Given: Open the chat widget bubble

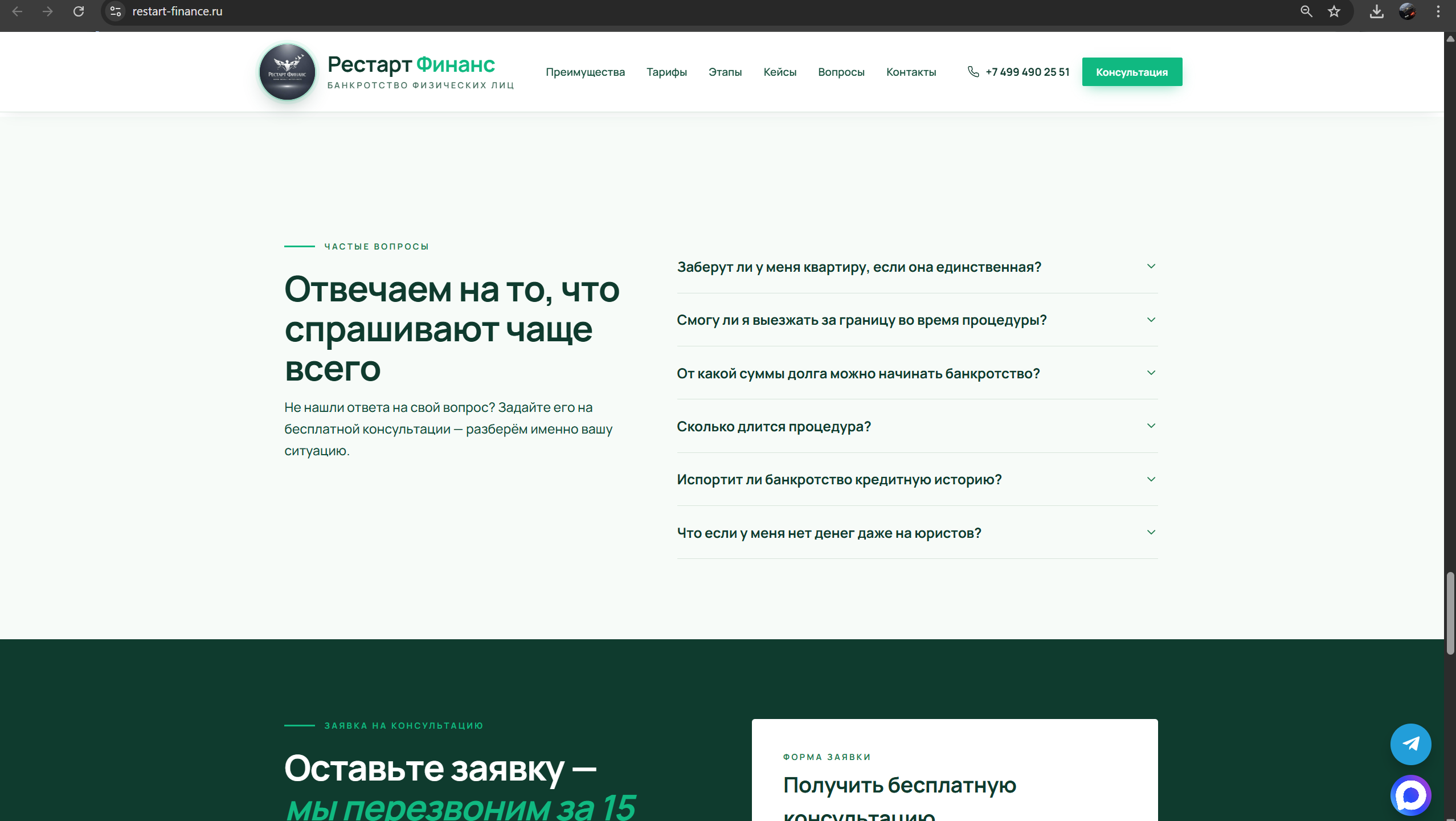Looking at the screenshot, I should click(1411, 795).
